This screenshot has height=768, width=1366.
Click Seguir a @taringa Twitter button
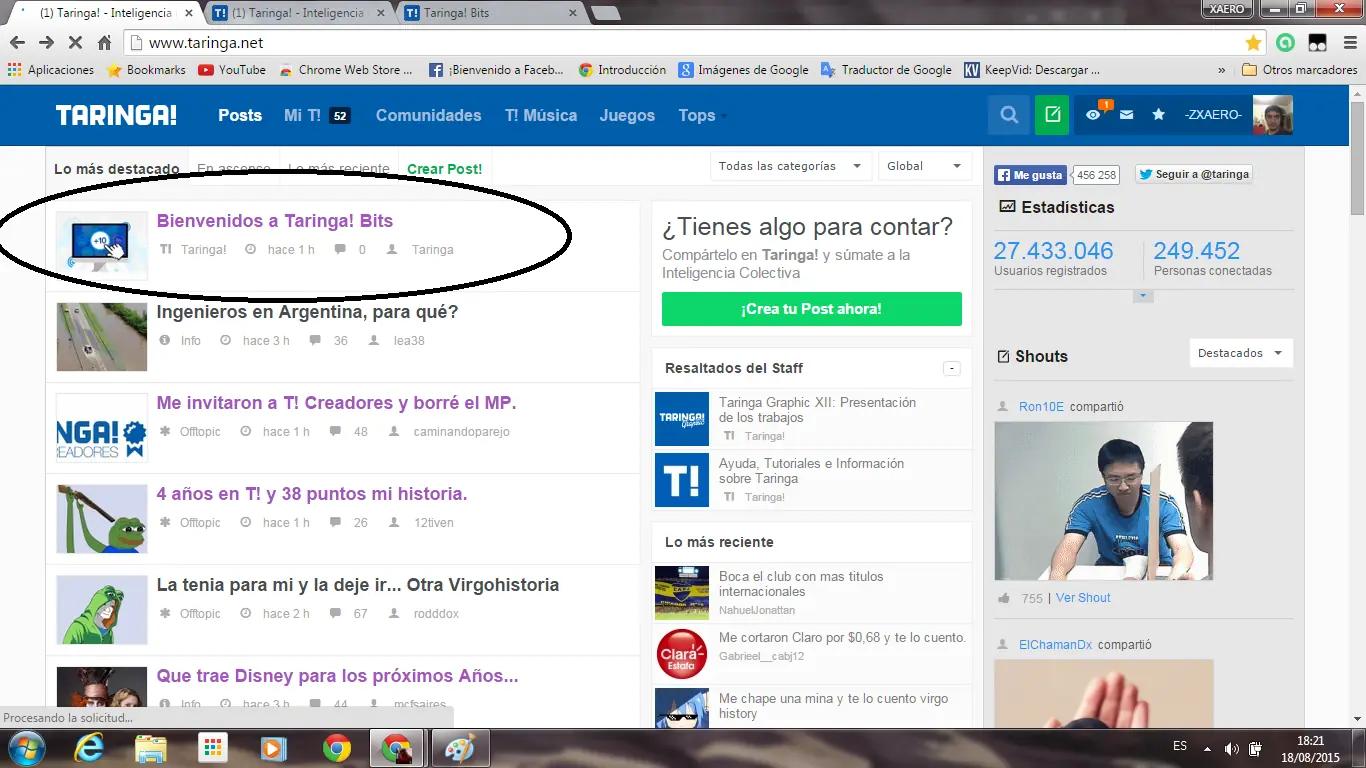pyautogui.click(x=1194, y=174)
